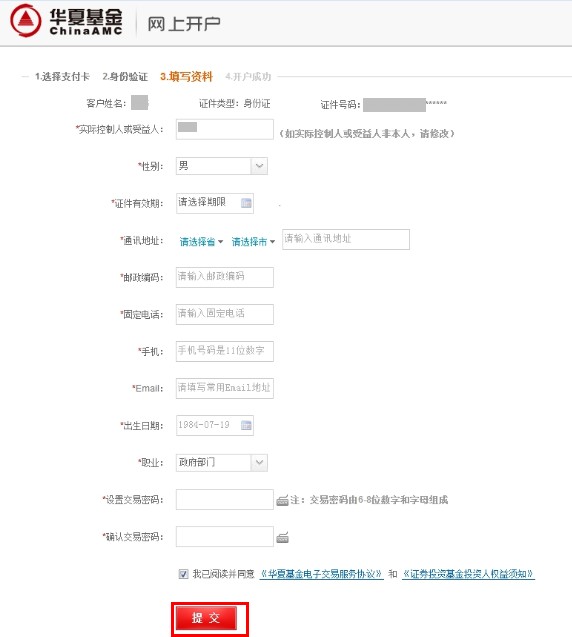This screenshot has height=637, width=572.
Task: Open the calendar icon for 证件有效期
Action: 246,203
